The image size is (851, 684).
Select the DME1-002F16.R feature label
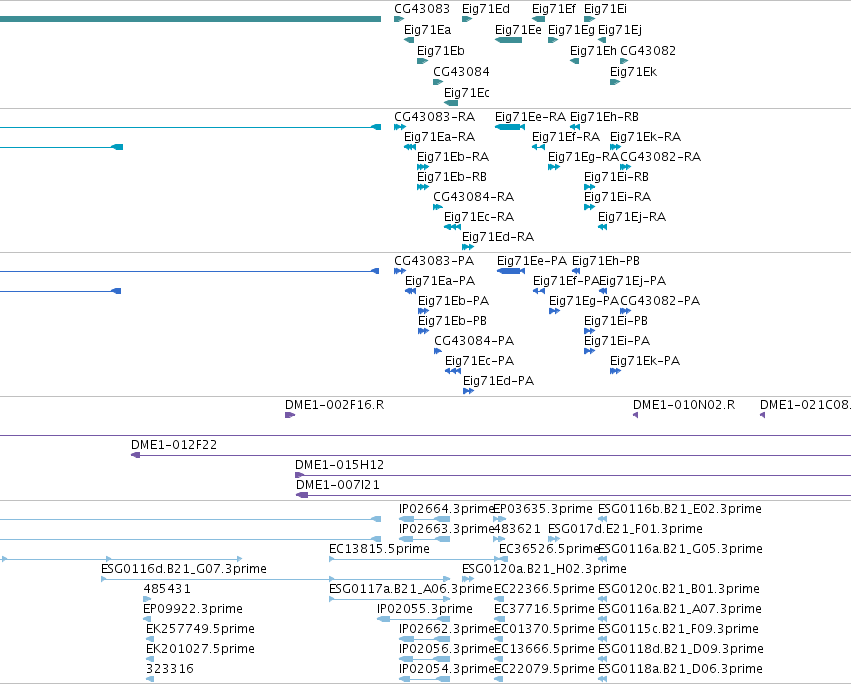point(334,406)
